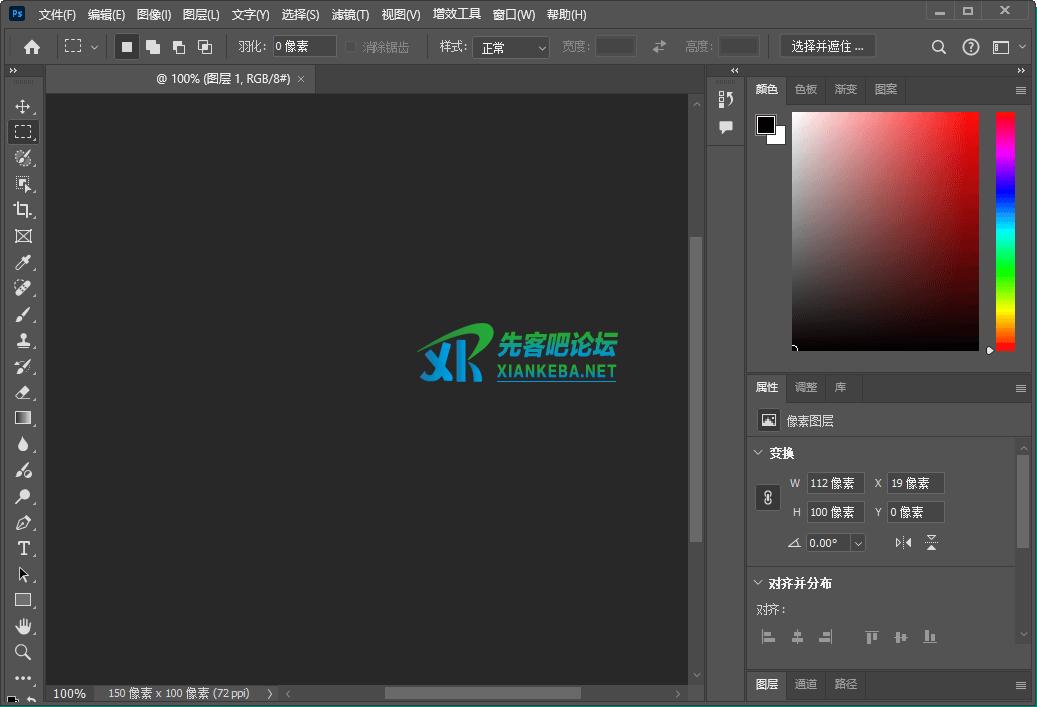Select the Move tool
Screen dimensions: 1037x707
coord(23,105)
